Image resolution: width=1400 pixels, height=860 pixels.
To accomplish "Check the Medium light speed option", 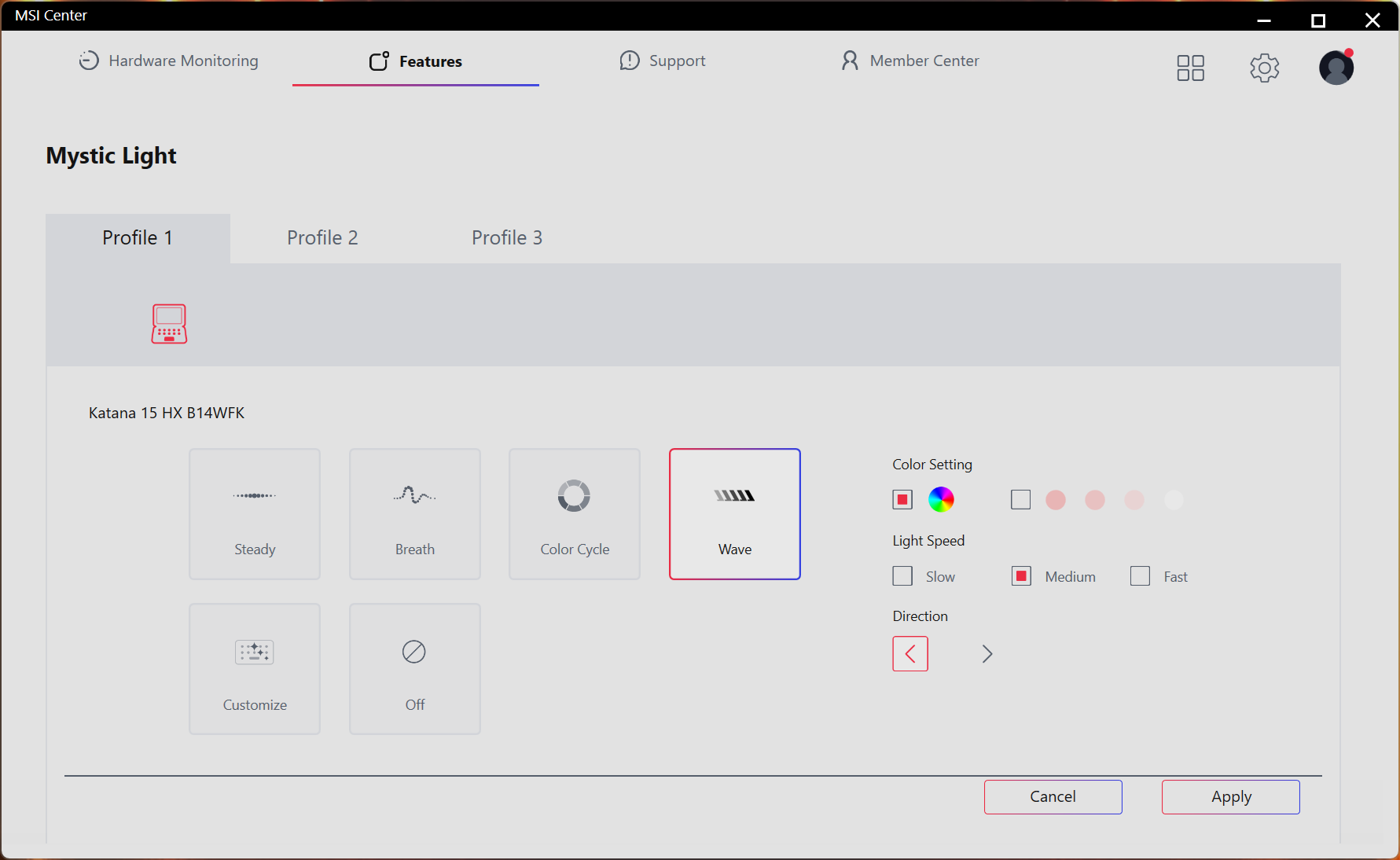I will click(1021, 576).
